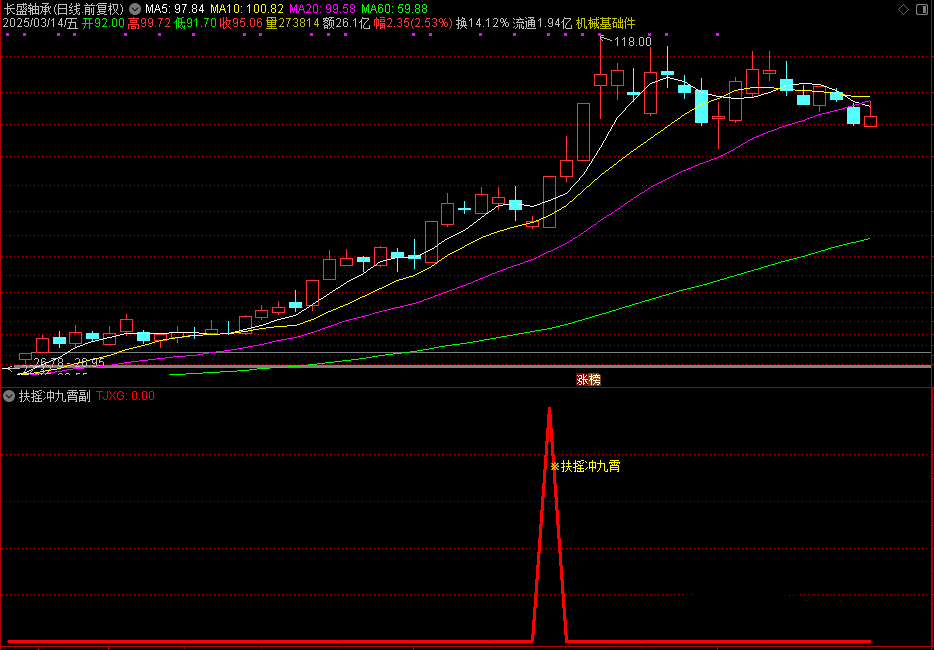Screen dimensions: 934x650
Task: Select the MA10 moving average label
Action: 245,8
